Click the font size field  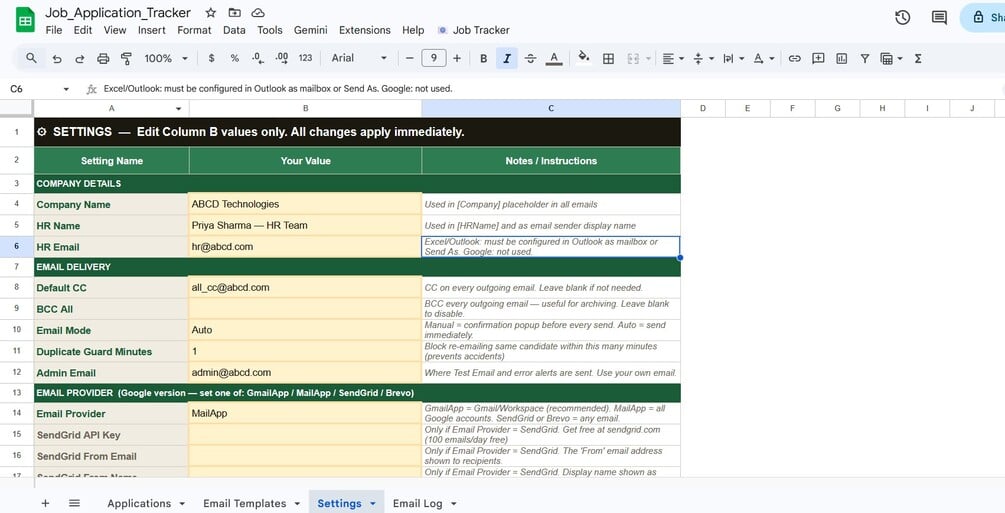point(434,58)
